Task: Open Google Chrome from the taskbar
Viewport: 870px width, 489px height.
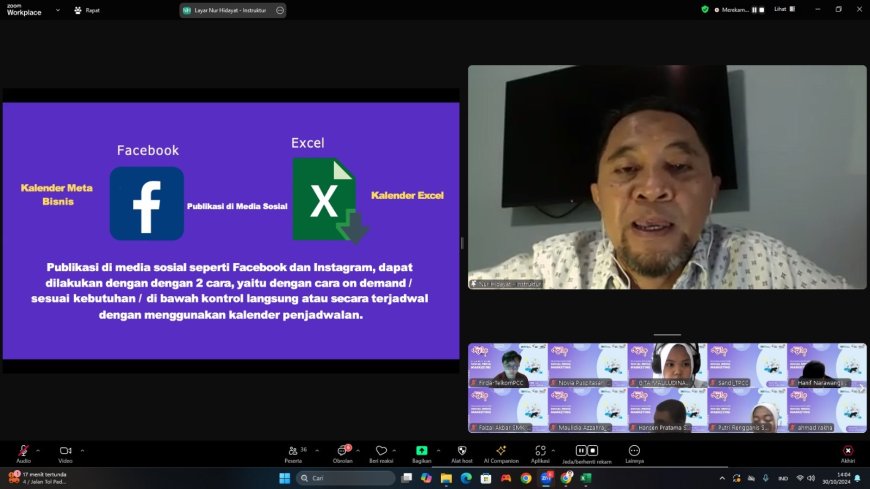Action: coord(525,478)
